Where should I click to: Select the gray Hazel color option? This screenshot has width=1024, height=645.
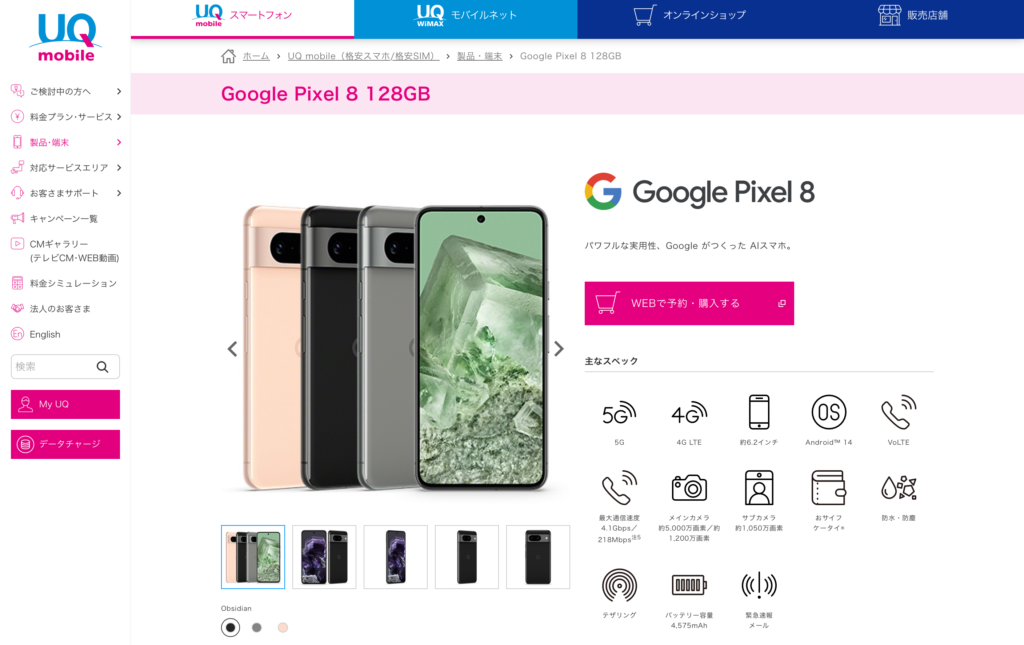point(257,627)
